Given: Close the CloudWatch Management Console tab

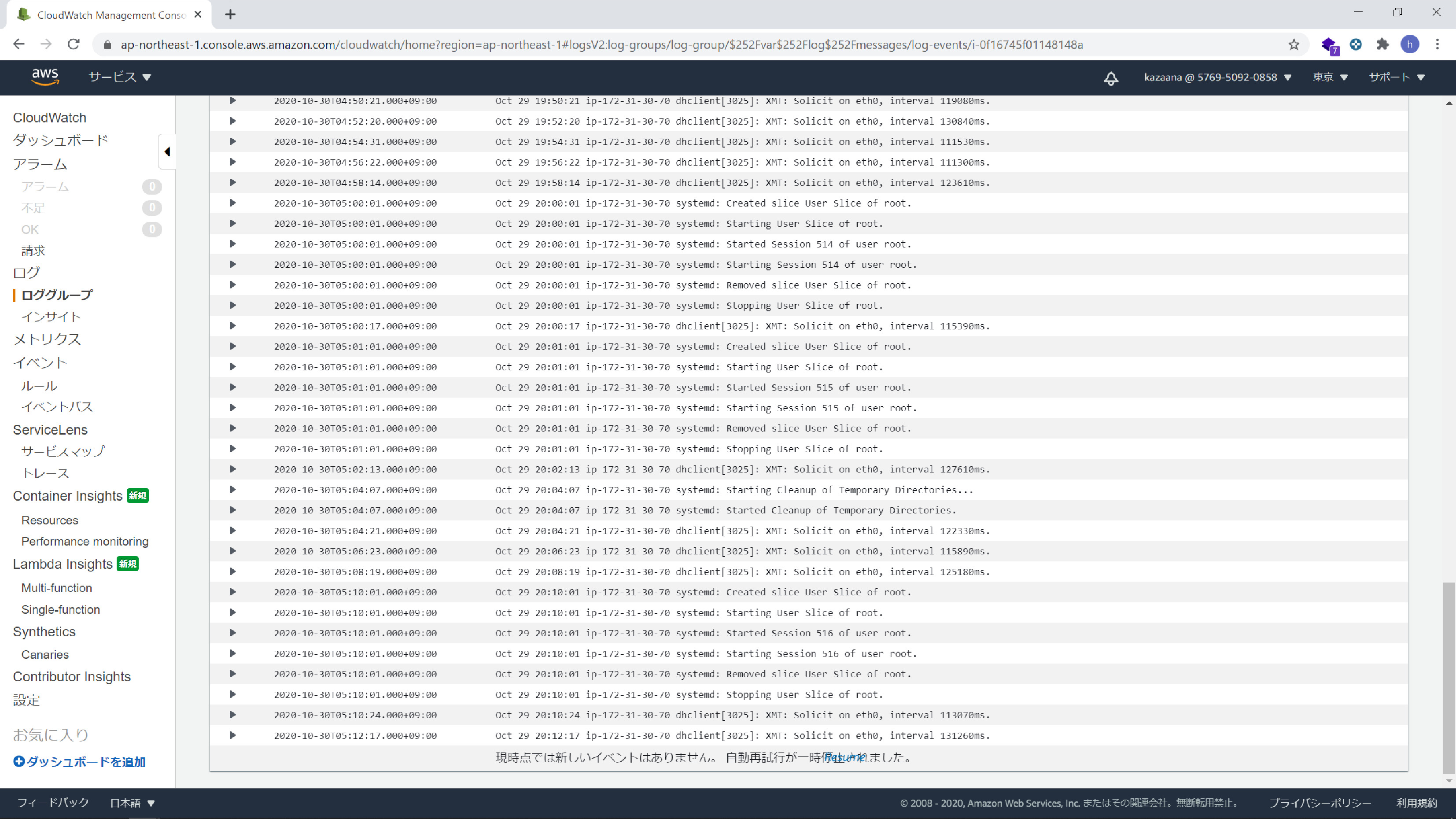Looking at the screenshot, I should (x=198, y=15).
